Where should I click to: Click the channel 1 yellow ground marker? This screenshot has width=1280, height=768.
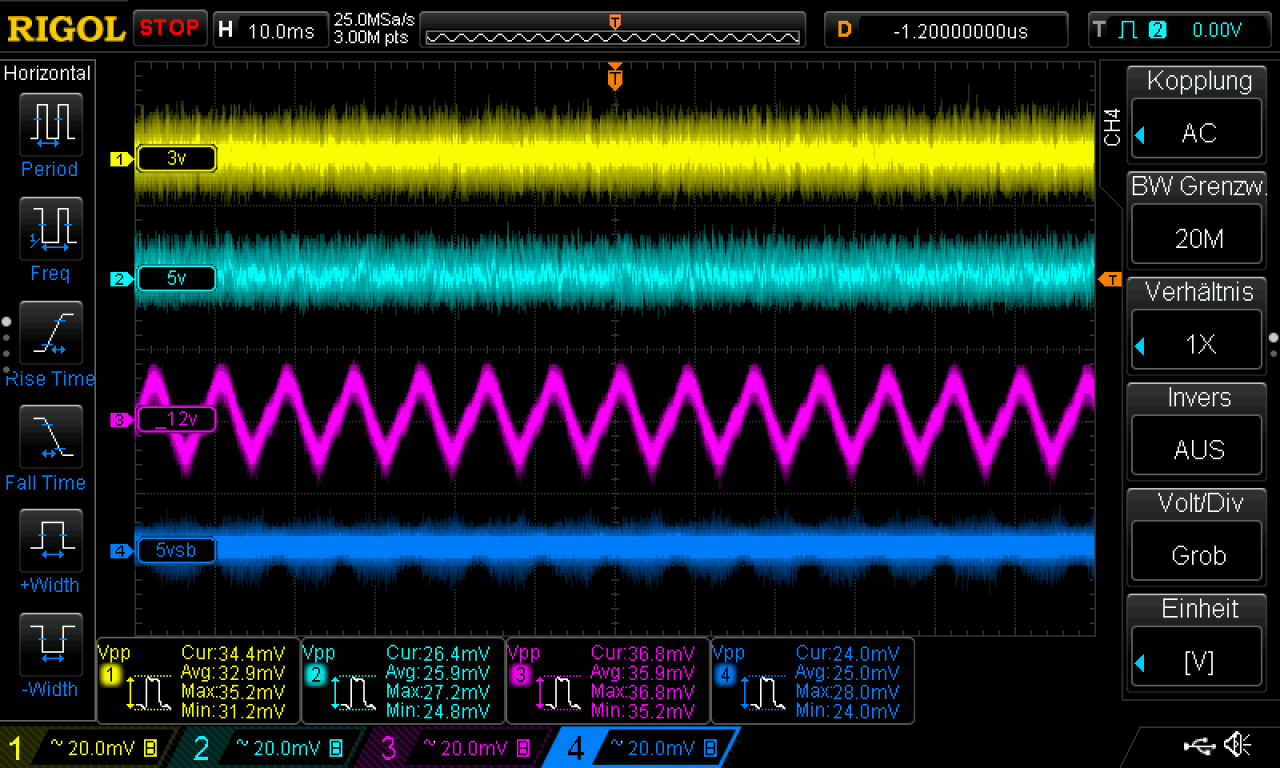click(121, 159)
